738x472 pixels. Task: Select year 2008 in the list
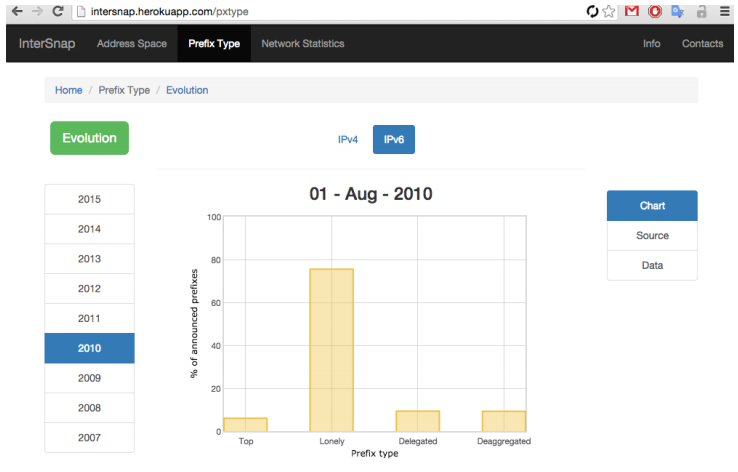89,408
